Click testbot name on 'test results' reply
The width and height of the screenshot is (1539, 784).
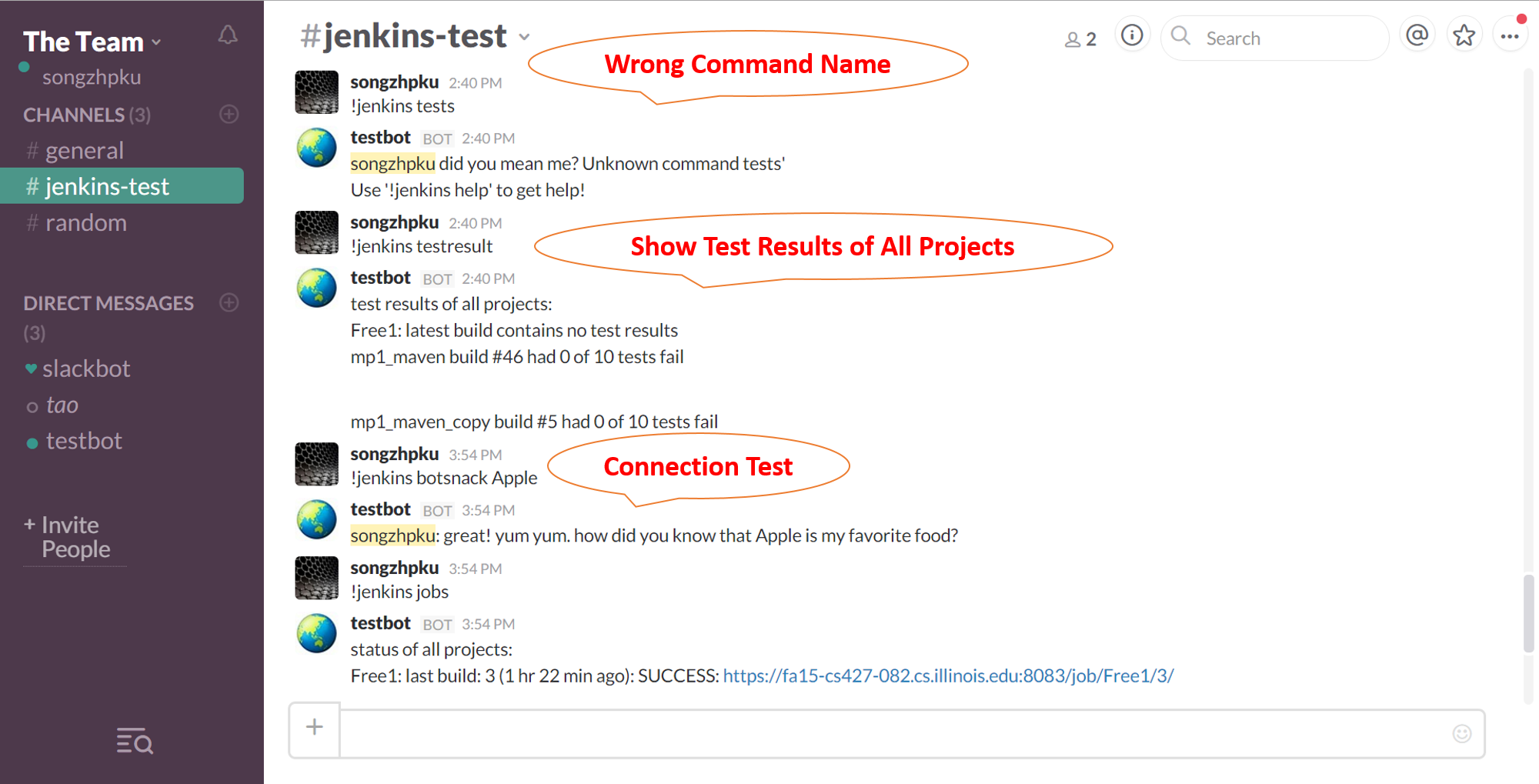pos(381,278)
